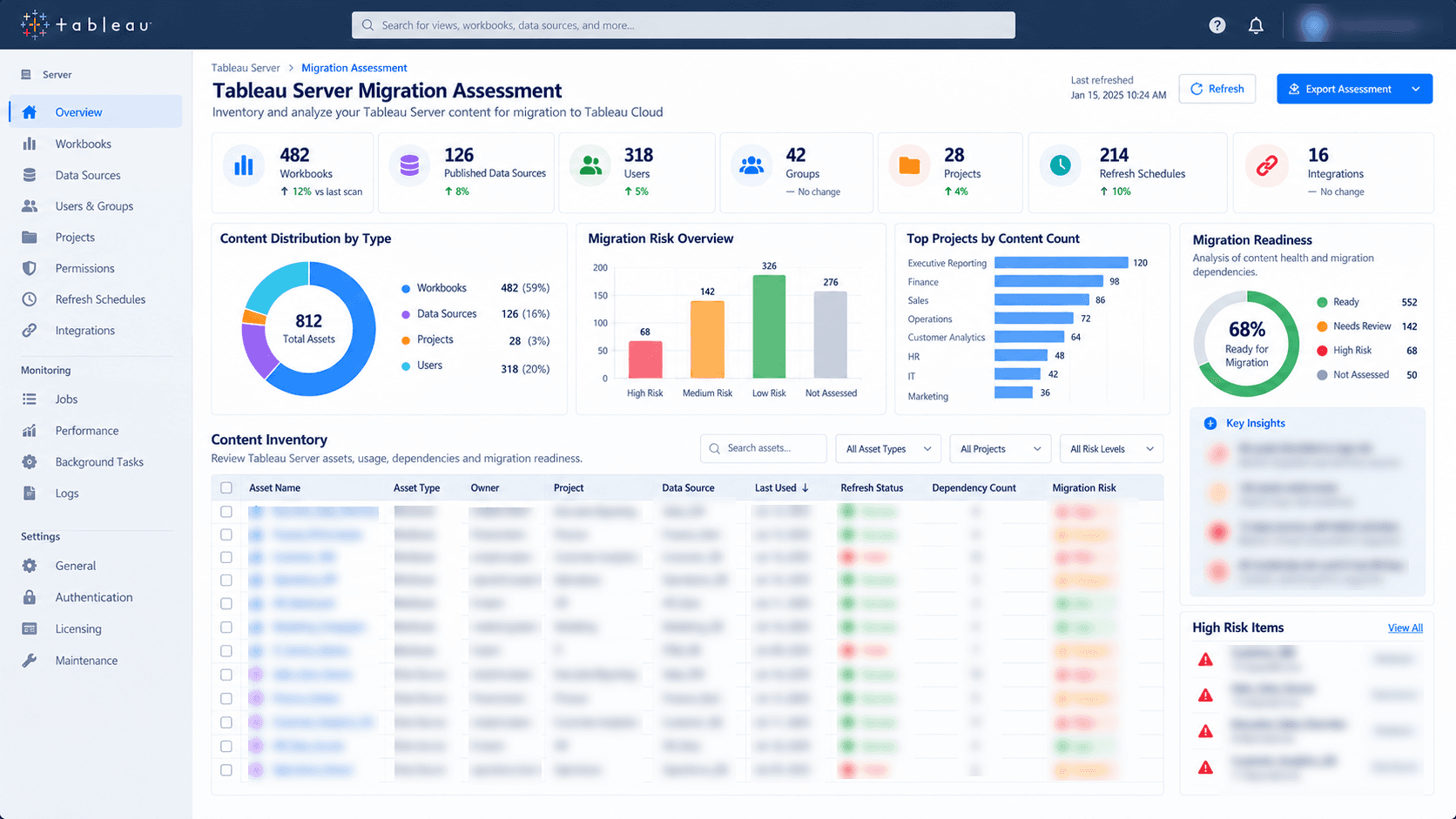Viewport: 1456px width, 819px height.
Task: Click the red High Risk bar in chart
Action: pos(645,359)
